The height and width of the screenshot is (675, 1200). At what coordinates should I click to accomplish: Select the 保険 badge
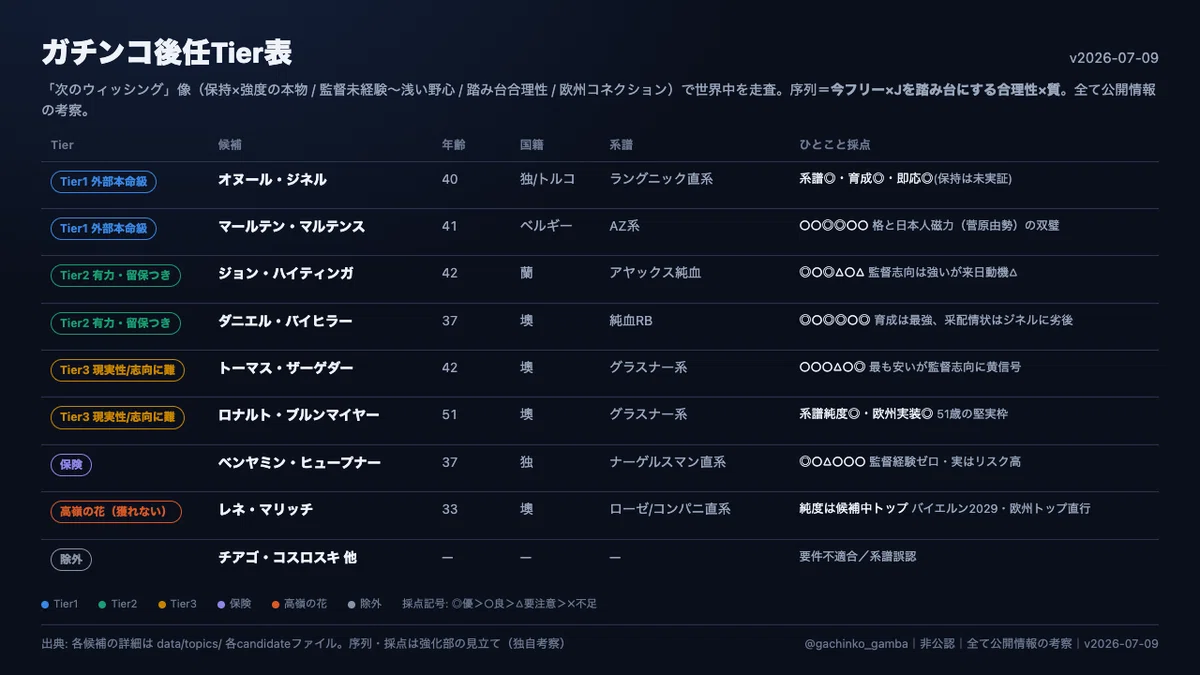tap(71, 464)
